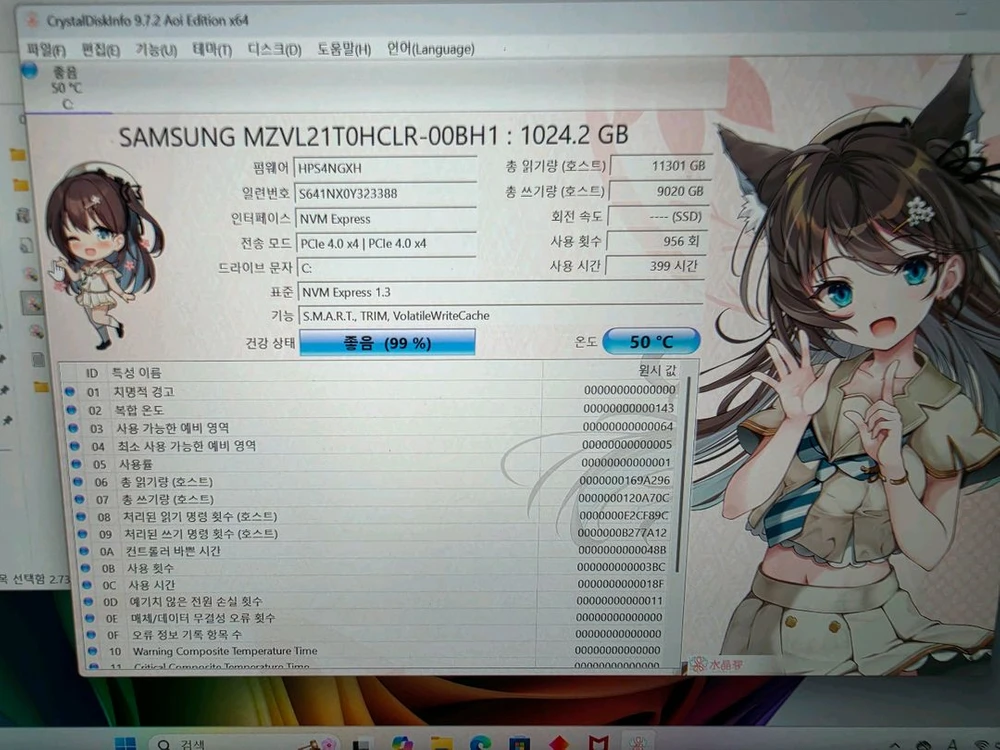Image resolution: width=1000 pixels, height=750 pixels.
Task: Click the features field S.M.A.R.T., TRIM, VolatileWriteCache
Action: click(x=501, y=316)
